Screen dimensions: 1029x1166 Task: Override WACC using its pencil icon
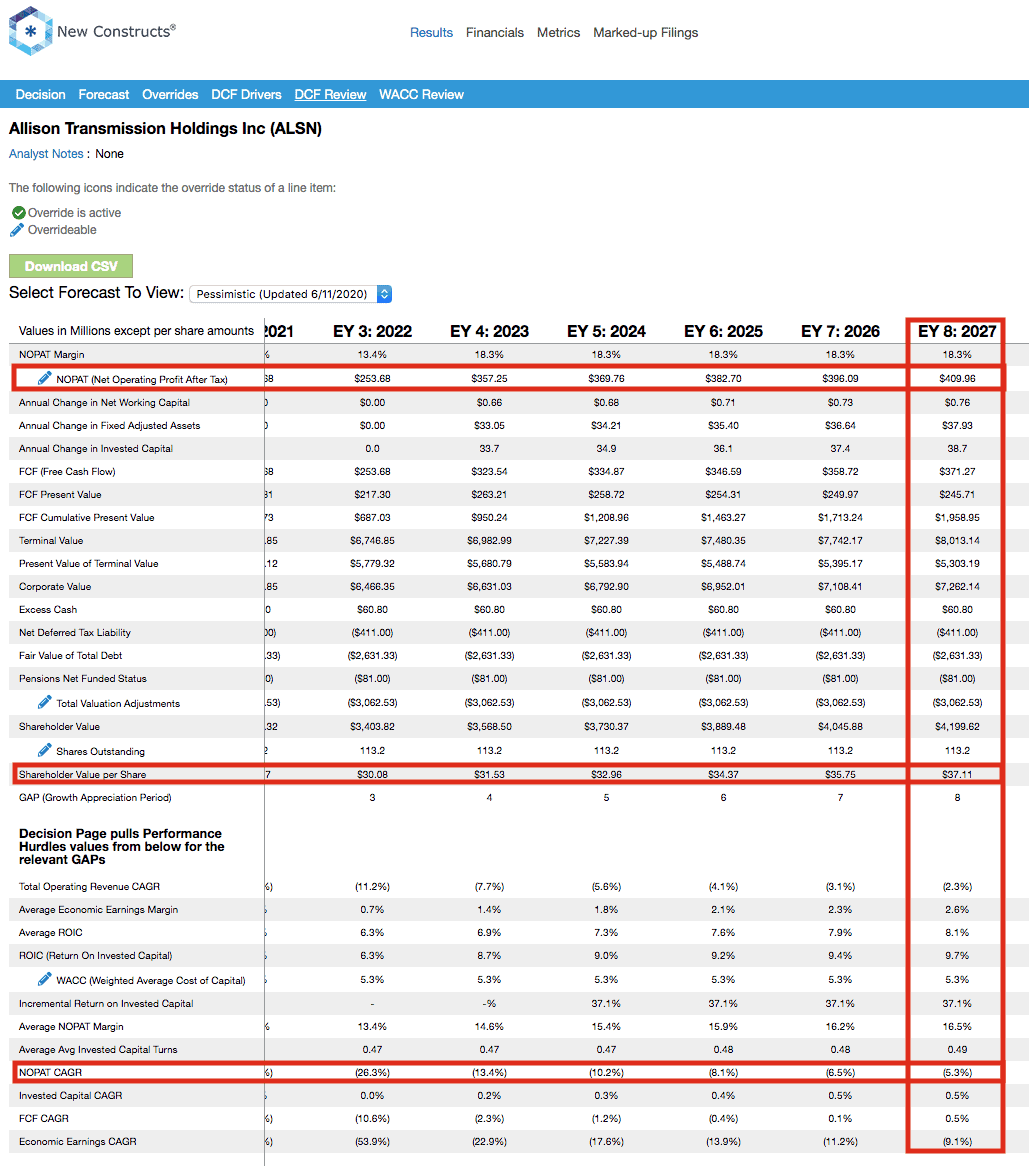click(45, 979)
